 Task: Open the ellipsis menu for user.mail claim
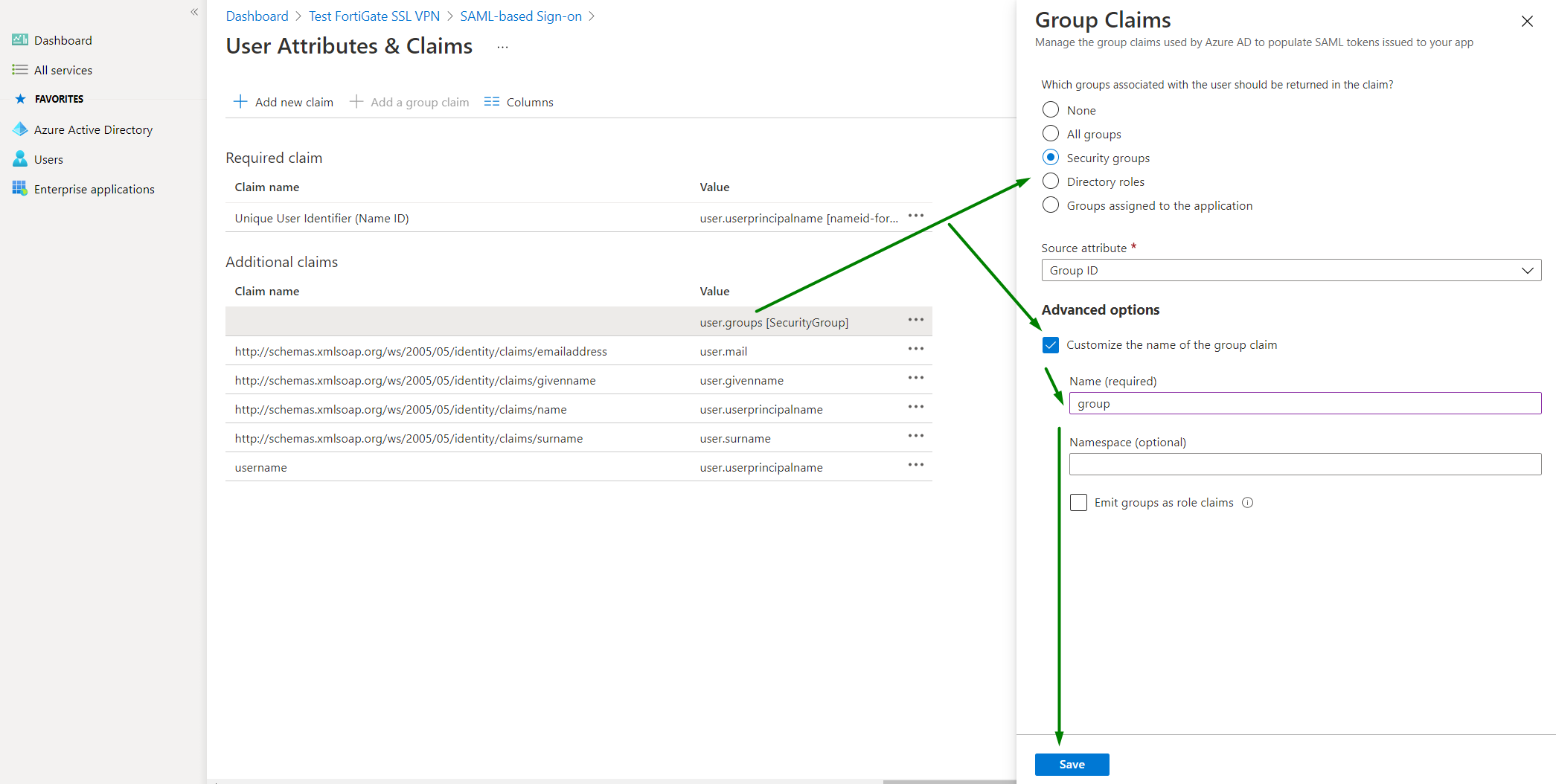(915, 350)
